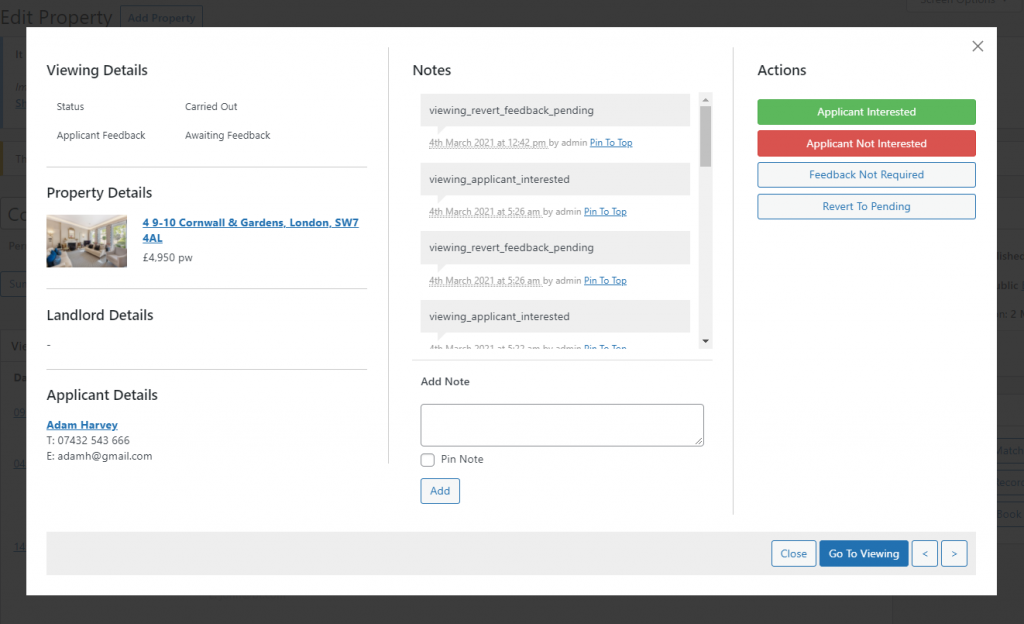The width and height of the screenshot is (1024, 624).
Task: Close the viewing popup with the Close button
Action: [793, 553]
